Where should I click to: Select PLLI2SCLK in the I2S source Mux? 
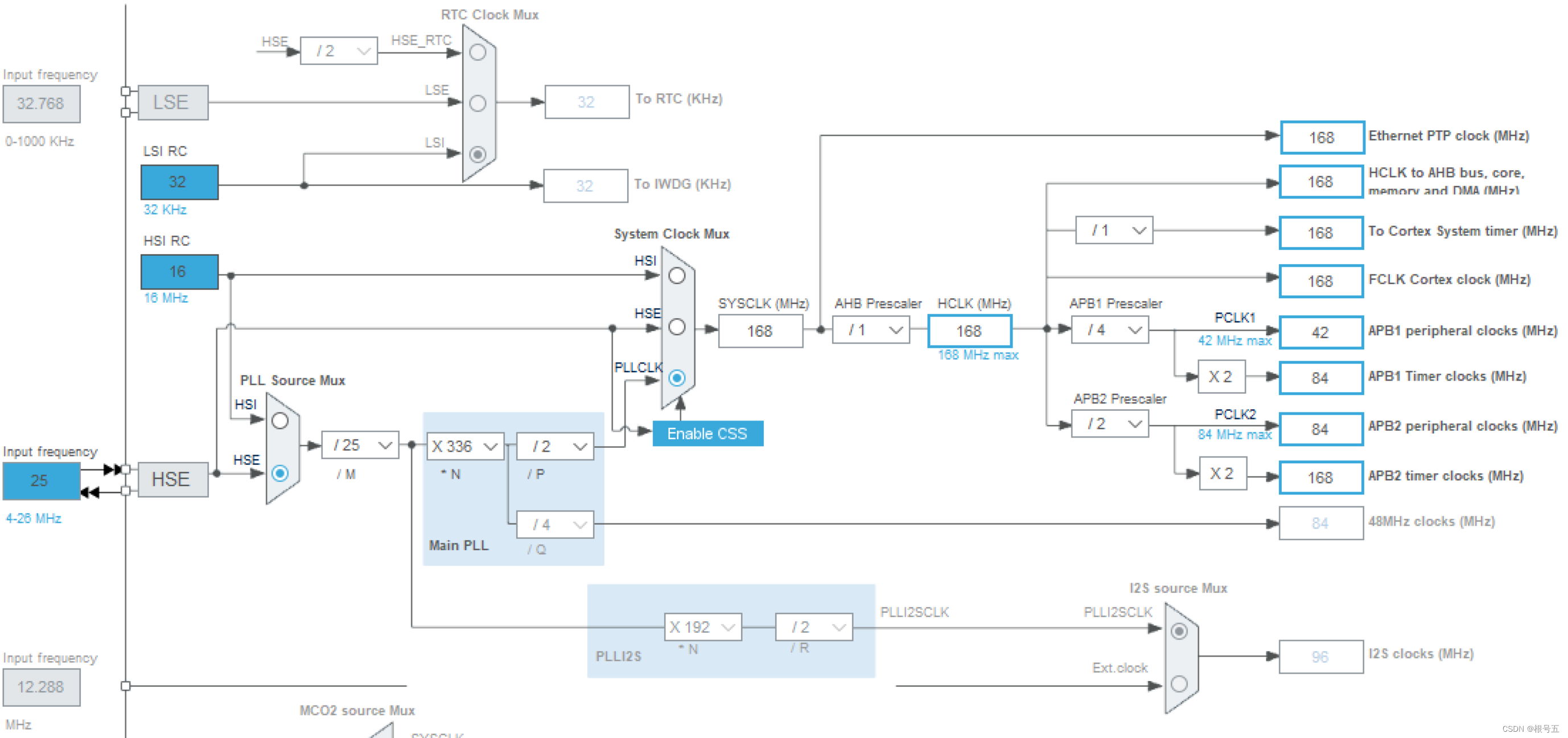click(1180, 632)
